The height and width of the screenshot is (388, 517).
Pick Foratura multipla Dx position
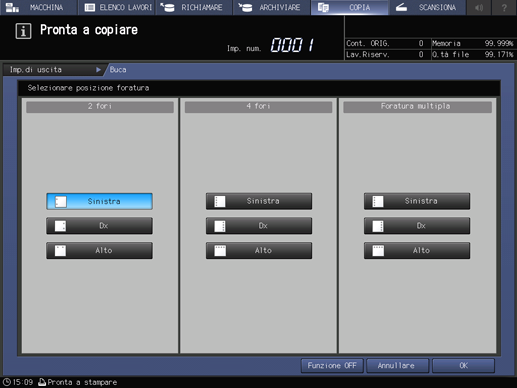(417, 226)
